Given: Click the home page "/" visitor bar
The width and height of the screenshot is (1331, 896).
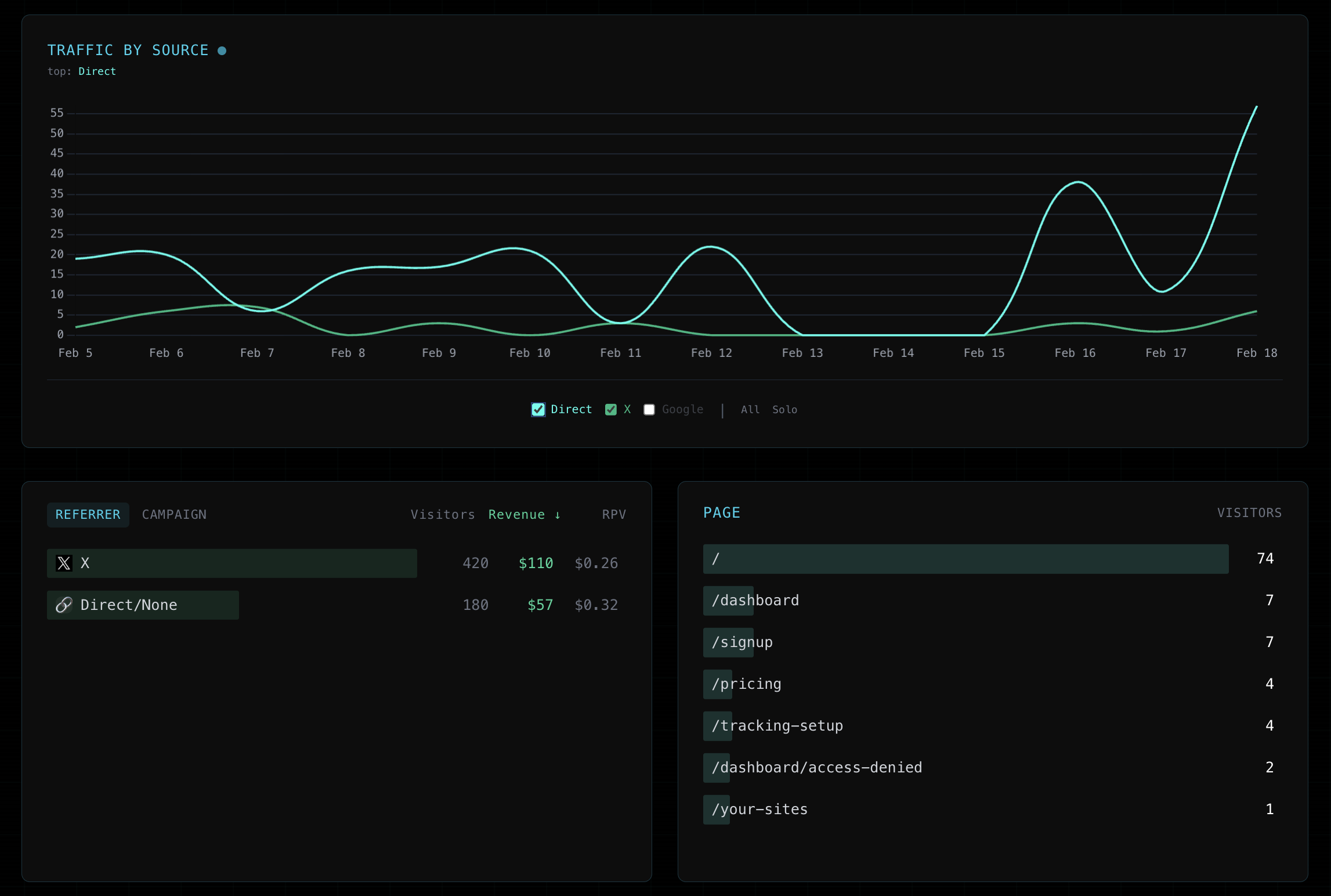Looking at the screenshot, I should pos(965,559).
